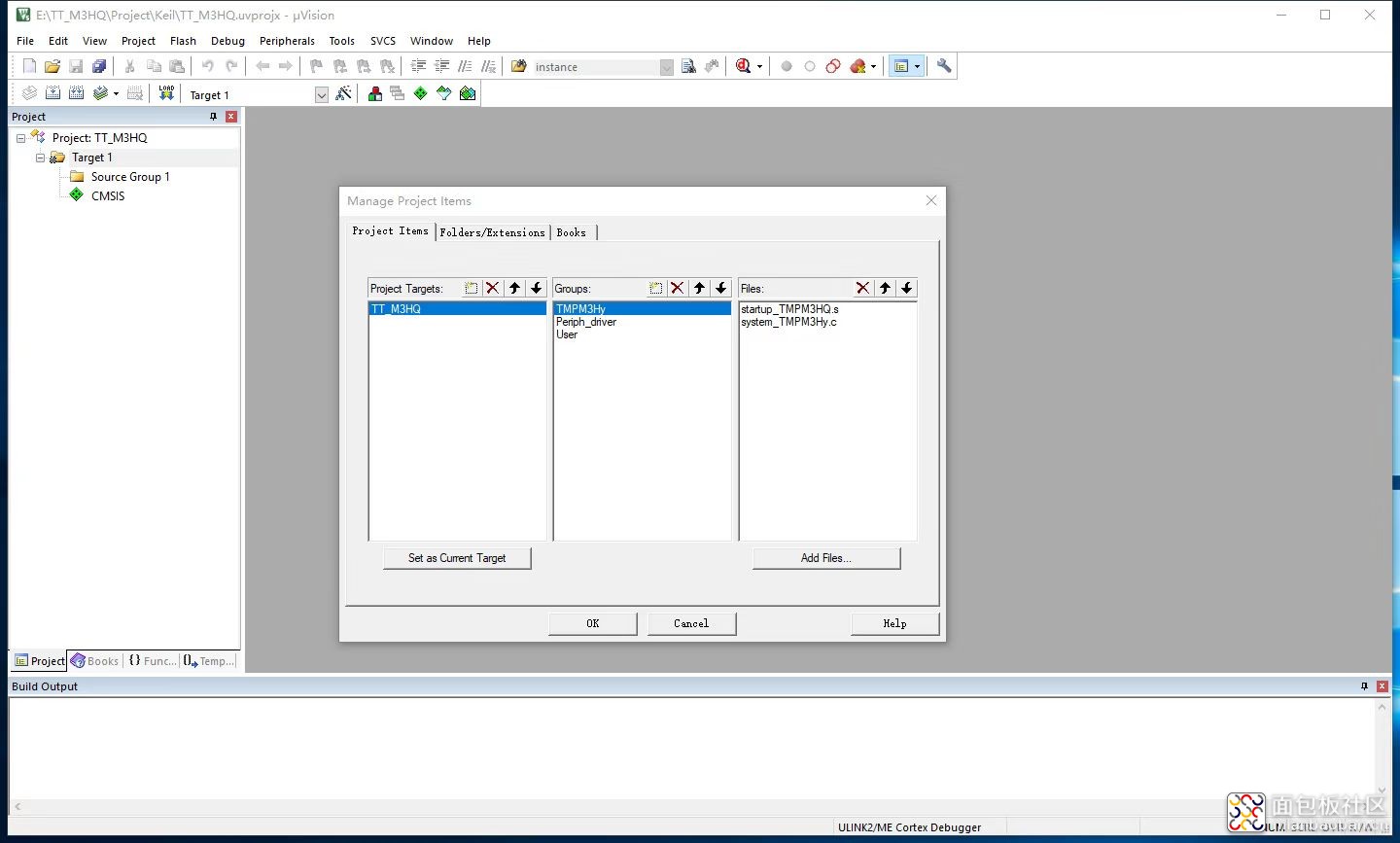This screenshot has width=1400, height=843.
Task: Expand debug session dropdown arrow
Action: coord(759,66)
